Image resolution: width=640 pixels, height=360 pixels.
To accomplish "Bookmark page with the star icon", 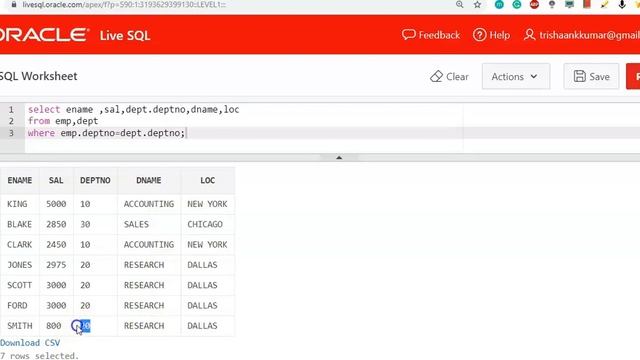I will (477, 4).
